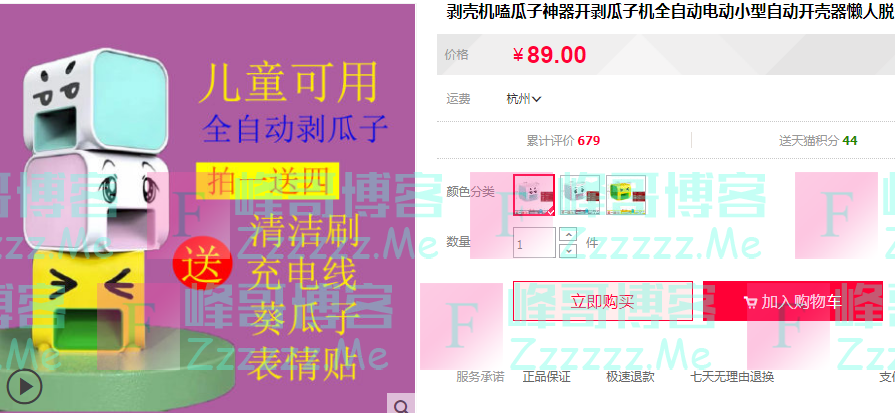Open the 杭州 shipping location dropdown
The height and width of the screenshot is (413, 895).
point(523,99)
